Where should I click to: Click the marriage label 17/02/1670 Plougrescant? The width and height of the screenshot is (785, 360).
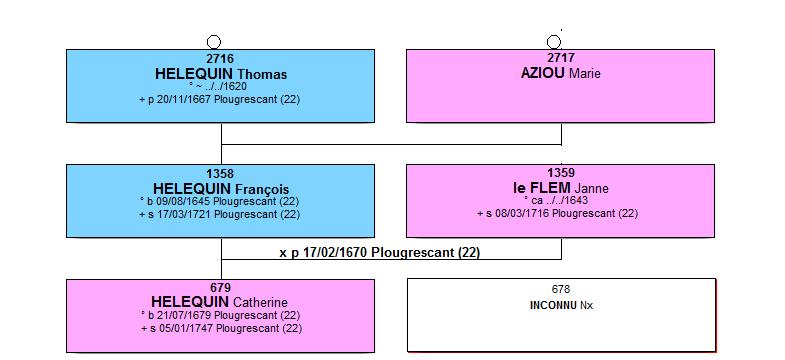[x=379, y=253]
